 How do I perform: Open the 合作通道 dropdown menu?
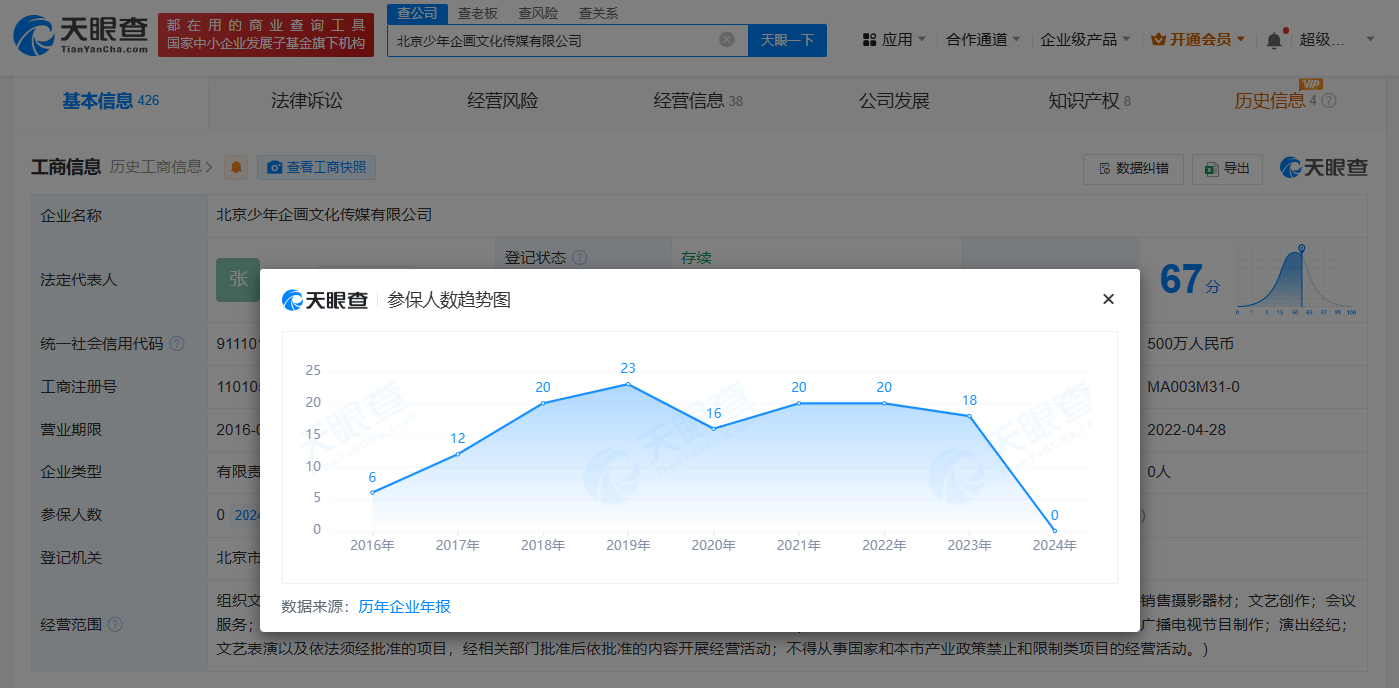coord(983,40)
